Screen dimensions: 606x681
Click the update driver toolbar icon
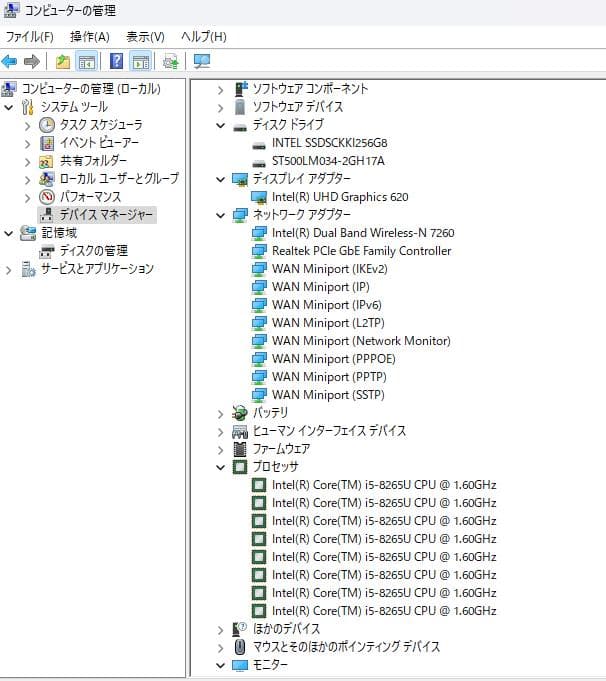pyautogui.click(x=170, y=61)
